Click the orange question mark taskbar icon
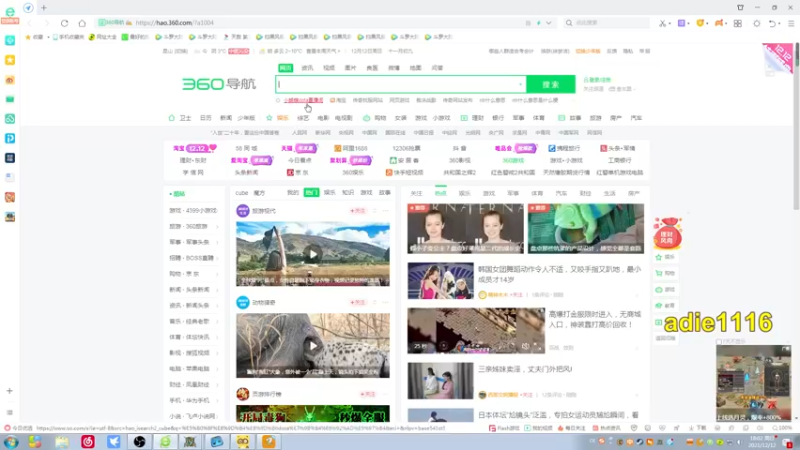Viewport: 800px width, 450px height. (268, 441)
